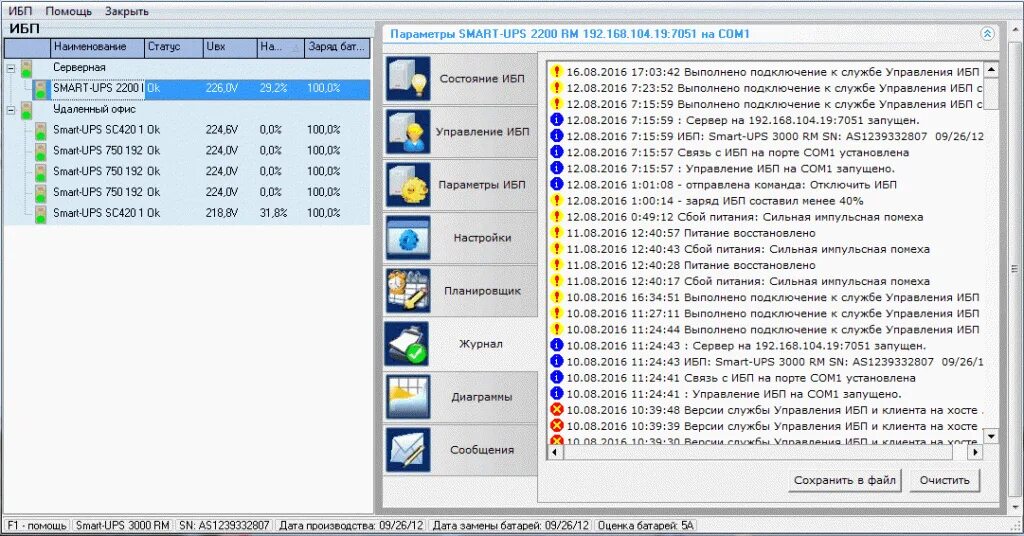Click the log scroll up arrow
This screenshot has height=536, width=1024.
coord(991,69)
